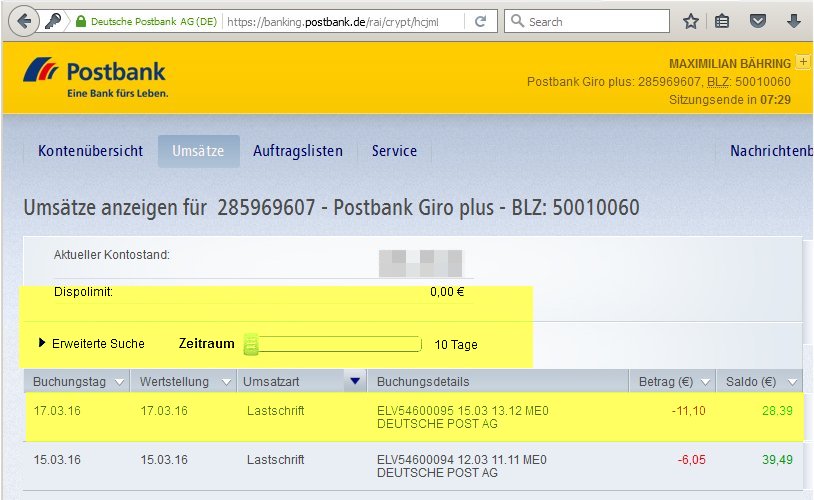Viewport: 814px width, 500px height.
Task: Open the Pocket icon in toolbar
Action: [758, 21]
